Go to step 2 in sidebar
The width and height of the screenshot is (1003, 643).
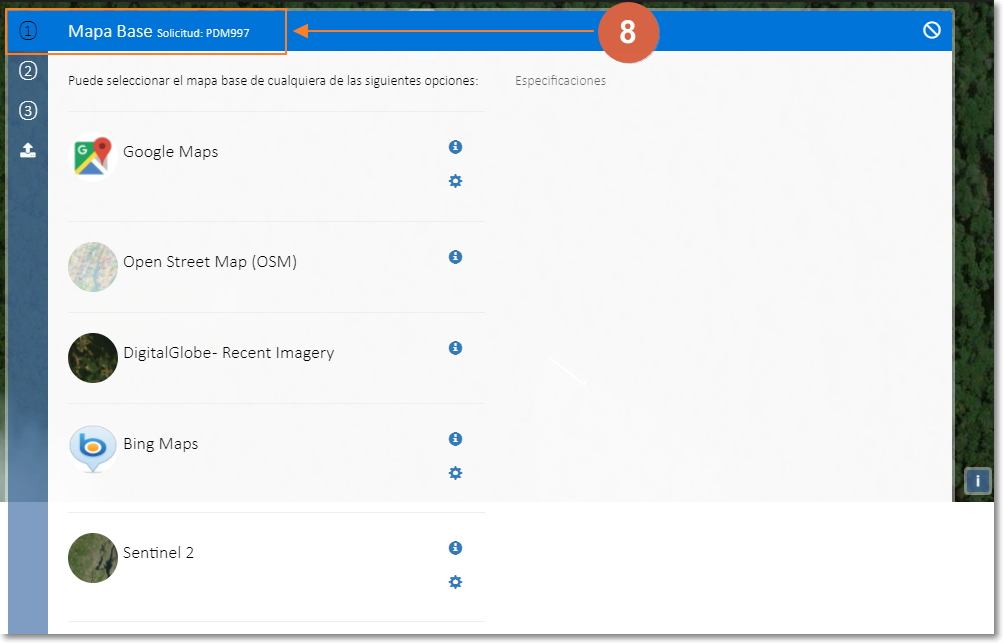pos(28,71)
